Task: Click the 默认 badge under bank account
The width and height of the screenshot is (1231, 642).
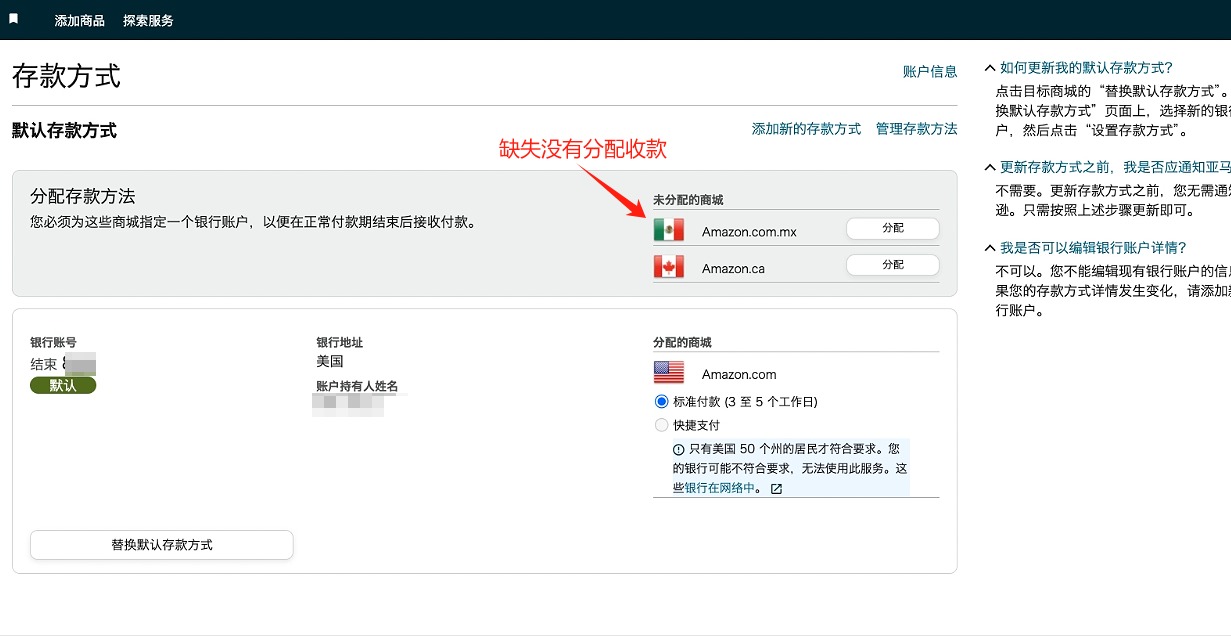Action: click(x=63, y=385)
